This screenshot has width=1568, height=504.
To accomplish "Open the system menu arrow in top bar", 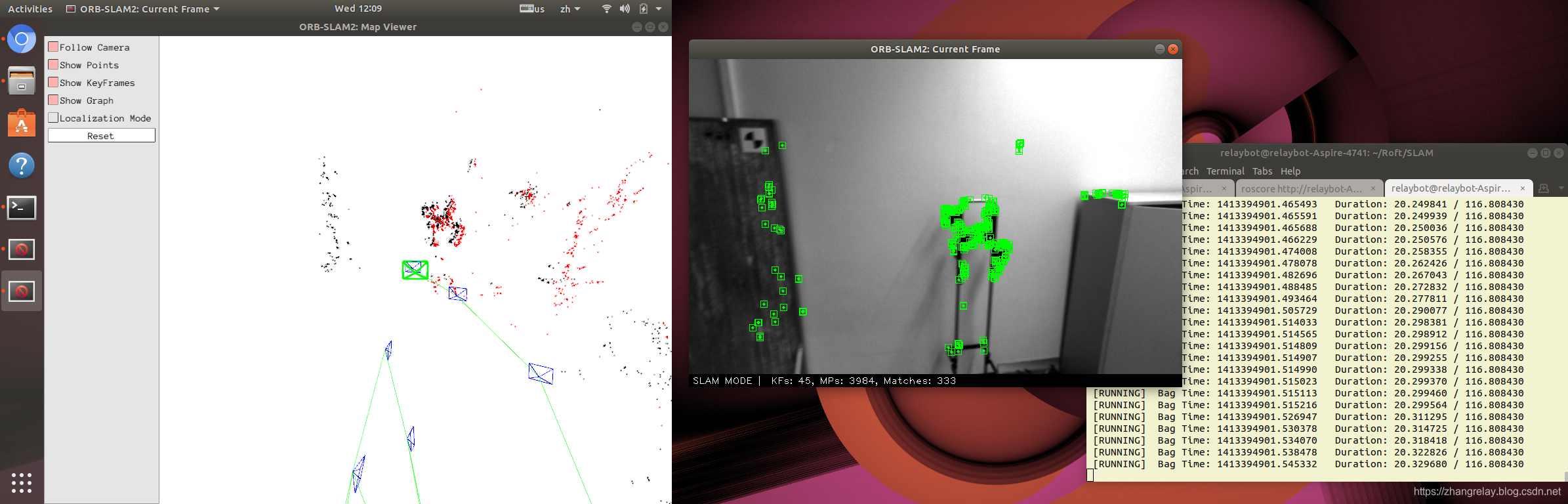I will pyautogui.click(x=659, y=9).
